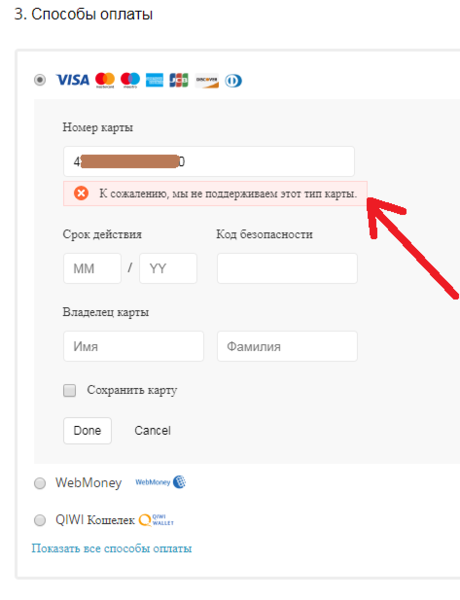Select the bank card payment radio button
This screenshot has width=460, height=600.
click(x=40, y=80)
